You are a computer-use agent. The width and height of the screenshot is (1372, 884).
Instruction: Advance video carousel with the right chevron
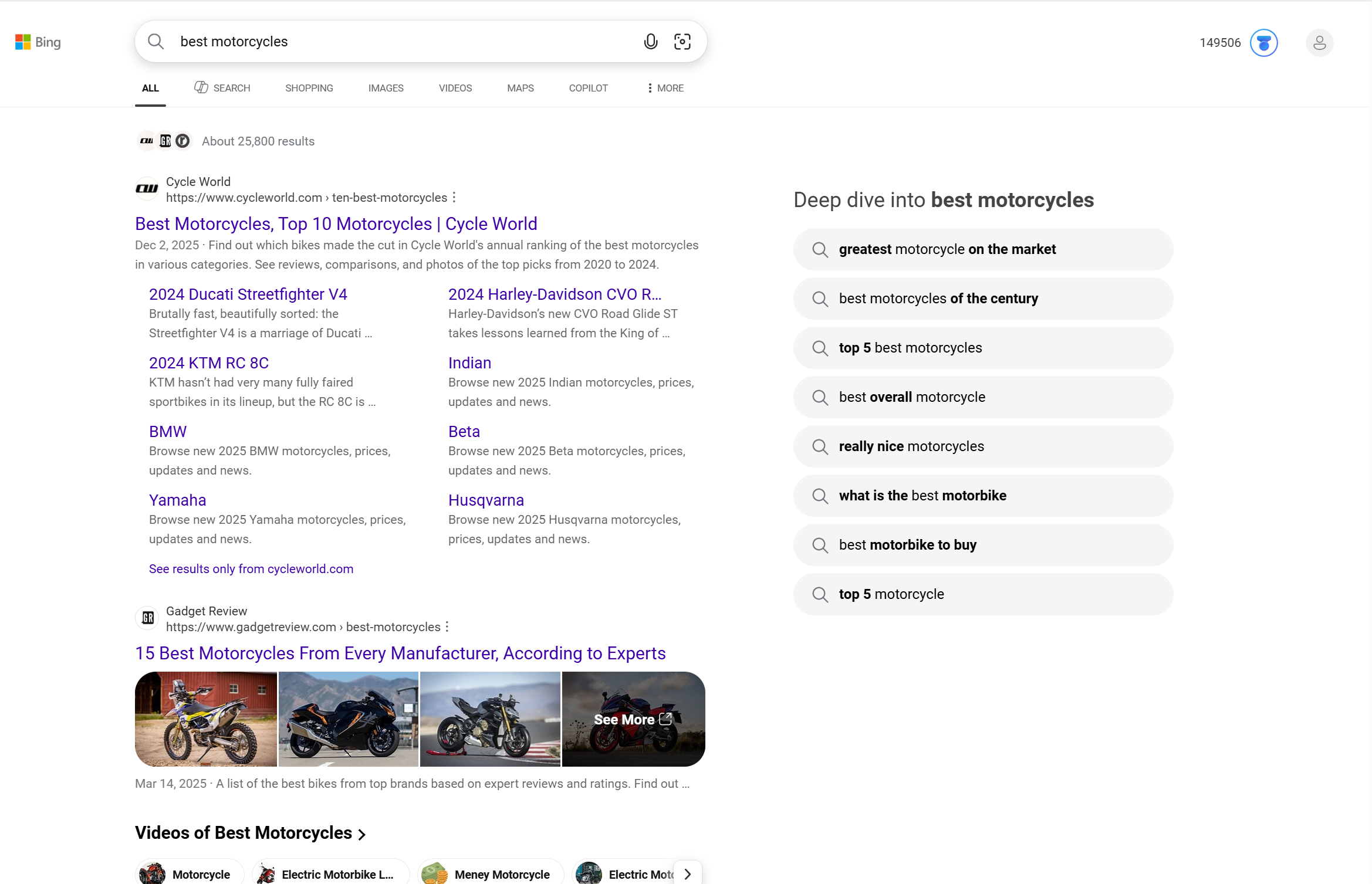(688, 873)
